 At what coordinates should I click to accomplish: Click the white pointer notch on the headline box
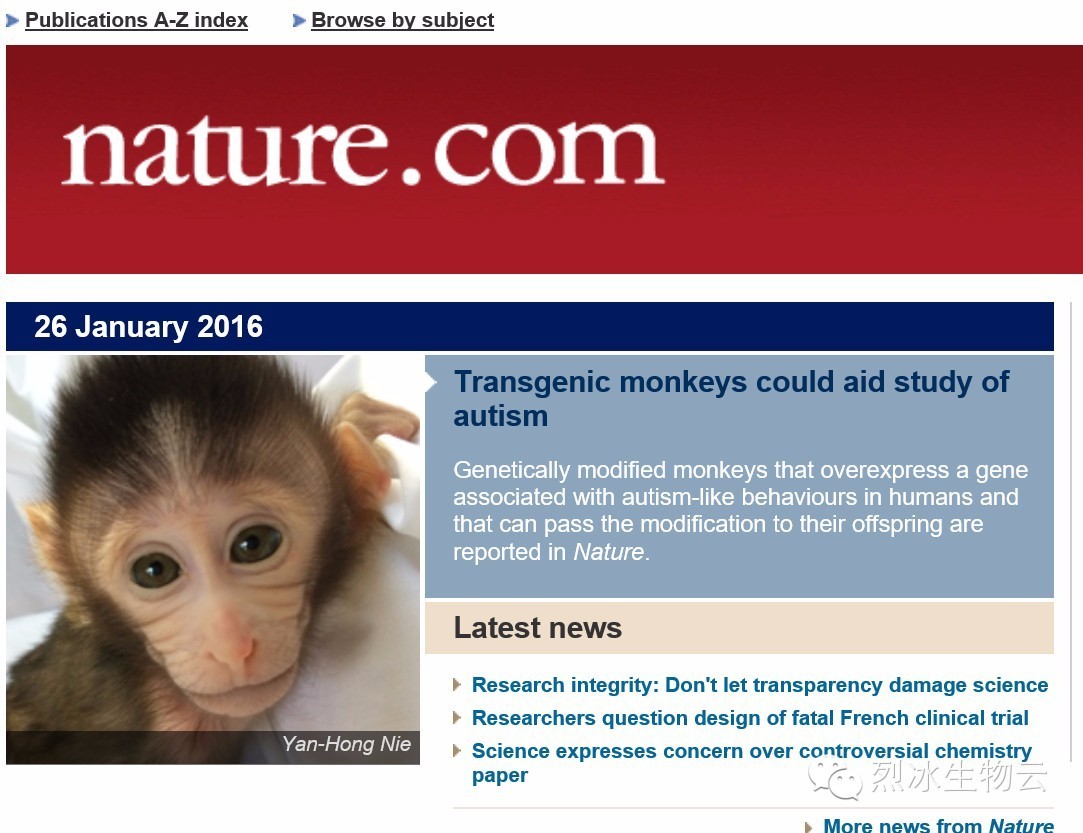(431, 381)
